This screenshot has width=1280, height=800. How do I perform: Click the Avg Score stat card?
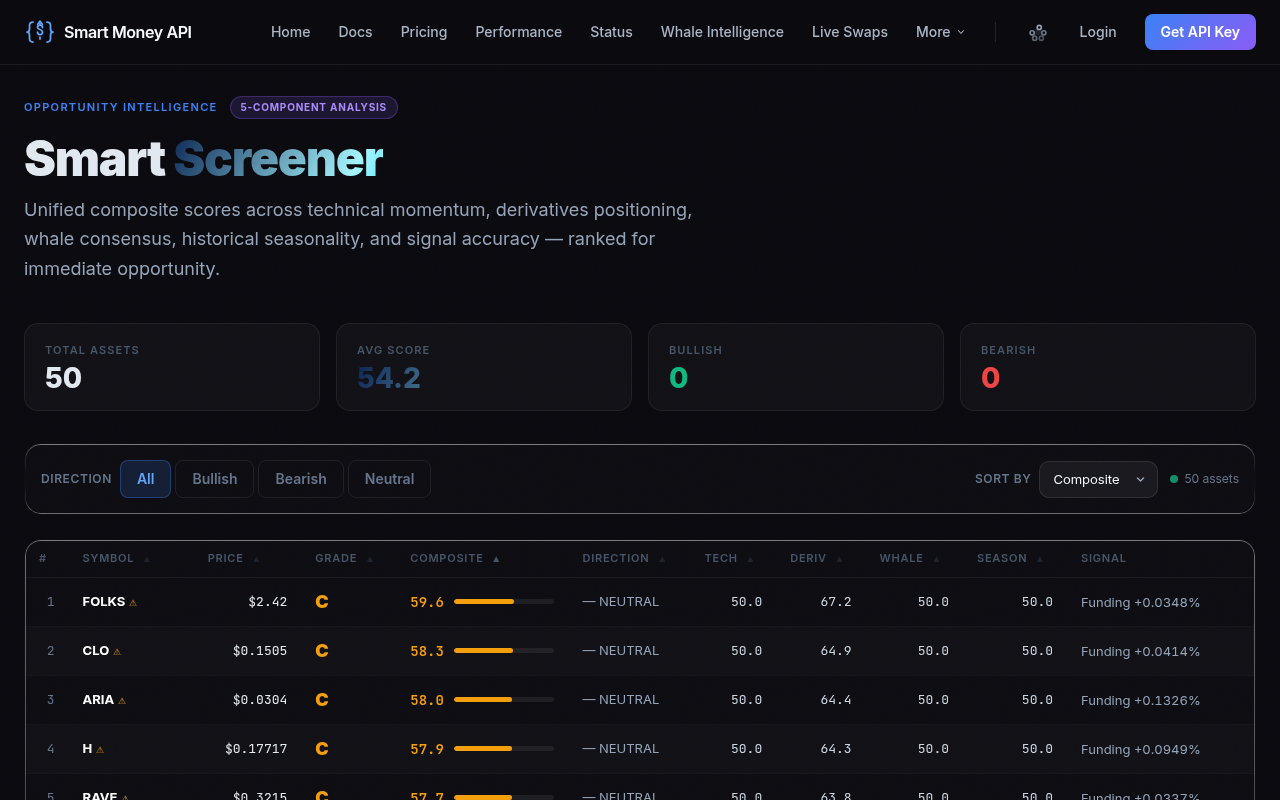click(x=484, y=367)
